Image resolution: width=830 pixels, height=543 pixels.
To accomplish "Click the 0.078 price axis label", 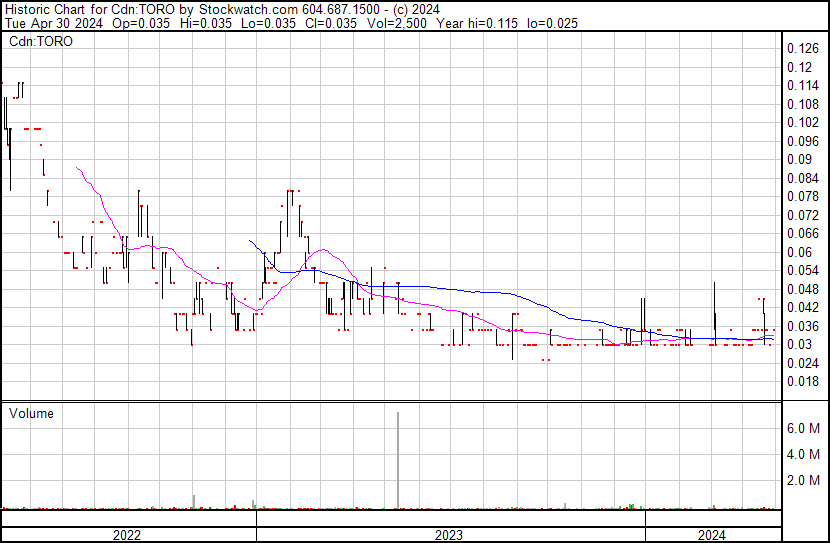I will point(803,196).
